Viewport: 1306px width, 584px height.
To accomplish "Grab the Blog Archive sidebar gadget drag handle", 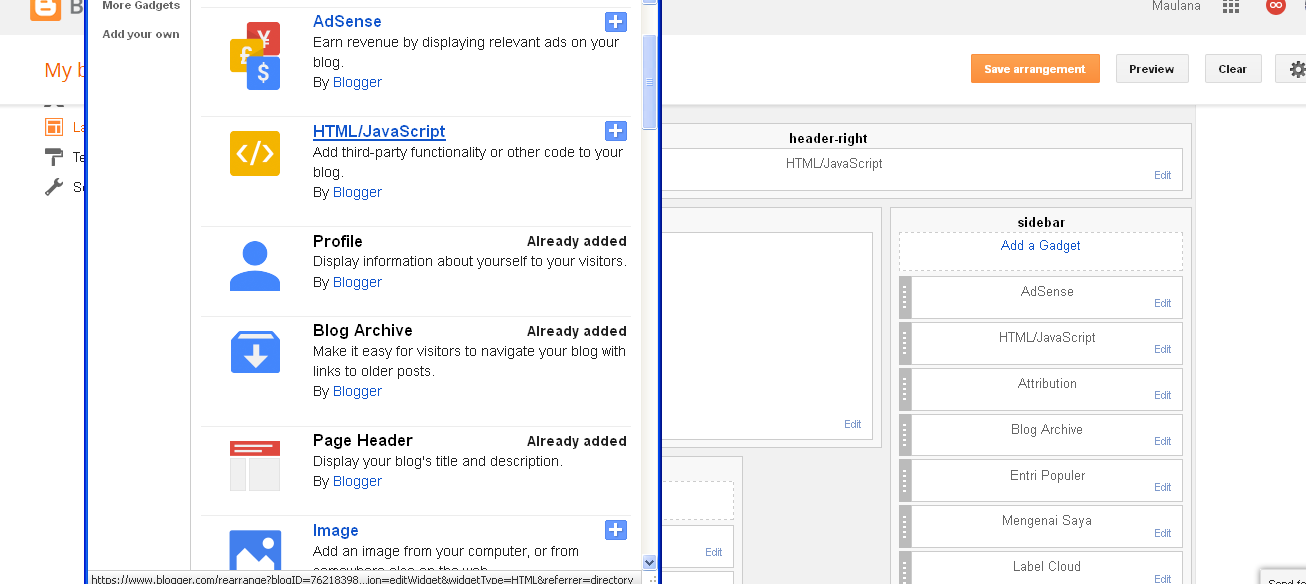I will [905, 435].
